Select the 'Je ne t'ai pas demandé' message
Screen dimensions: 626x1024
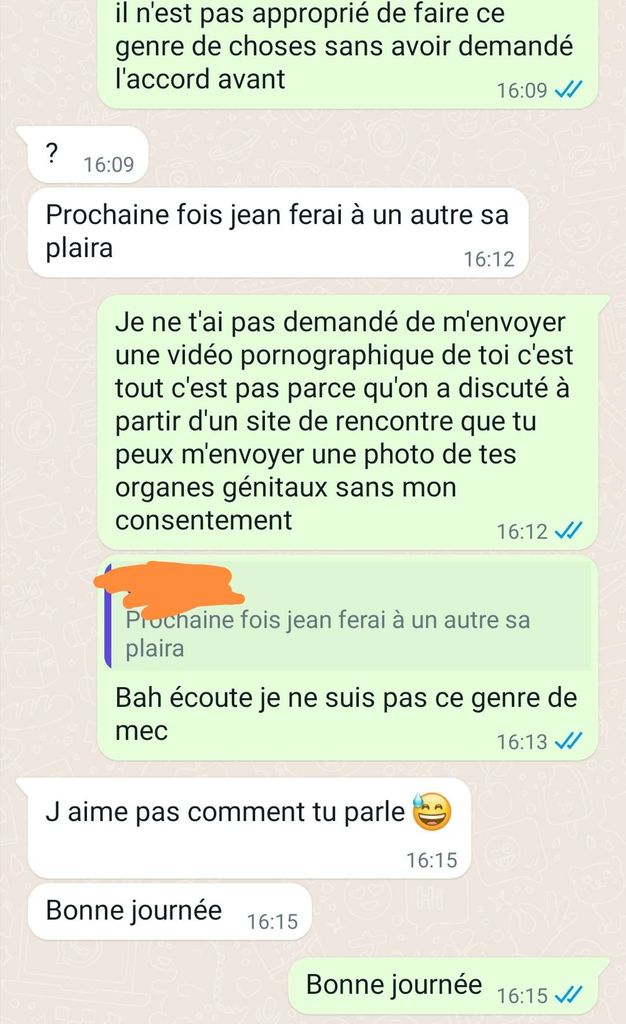tap(348, 422)
